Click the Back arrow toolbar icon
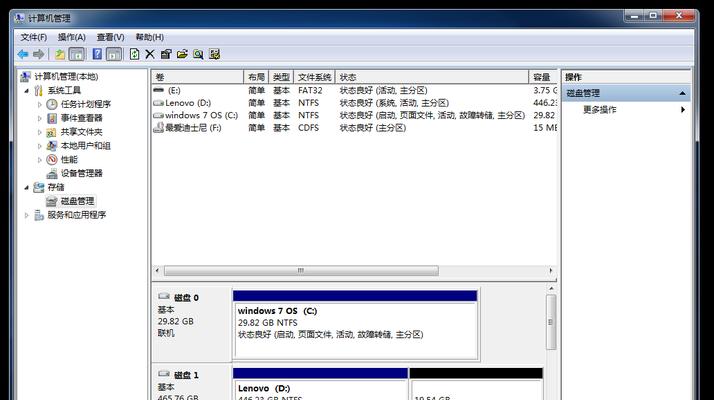This screenshot has width=714, height=400. [23, 55]
